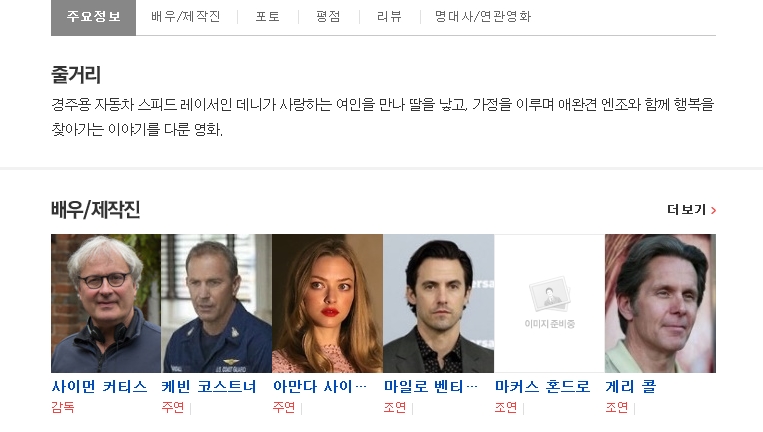Image resolution: width=763 pixels, height=432 pixels.
Task: Open 마일로 벤티밀리아 photo thumbnail
Action: click(438, 304)
